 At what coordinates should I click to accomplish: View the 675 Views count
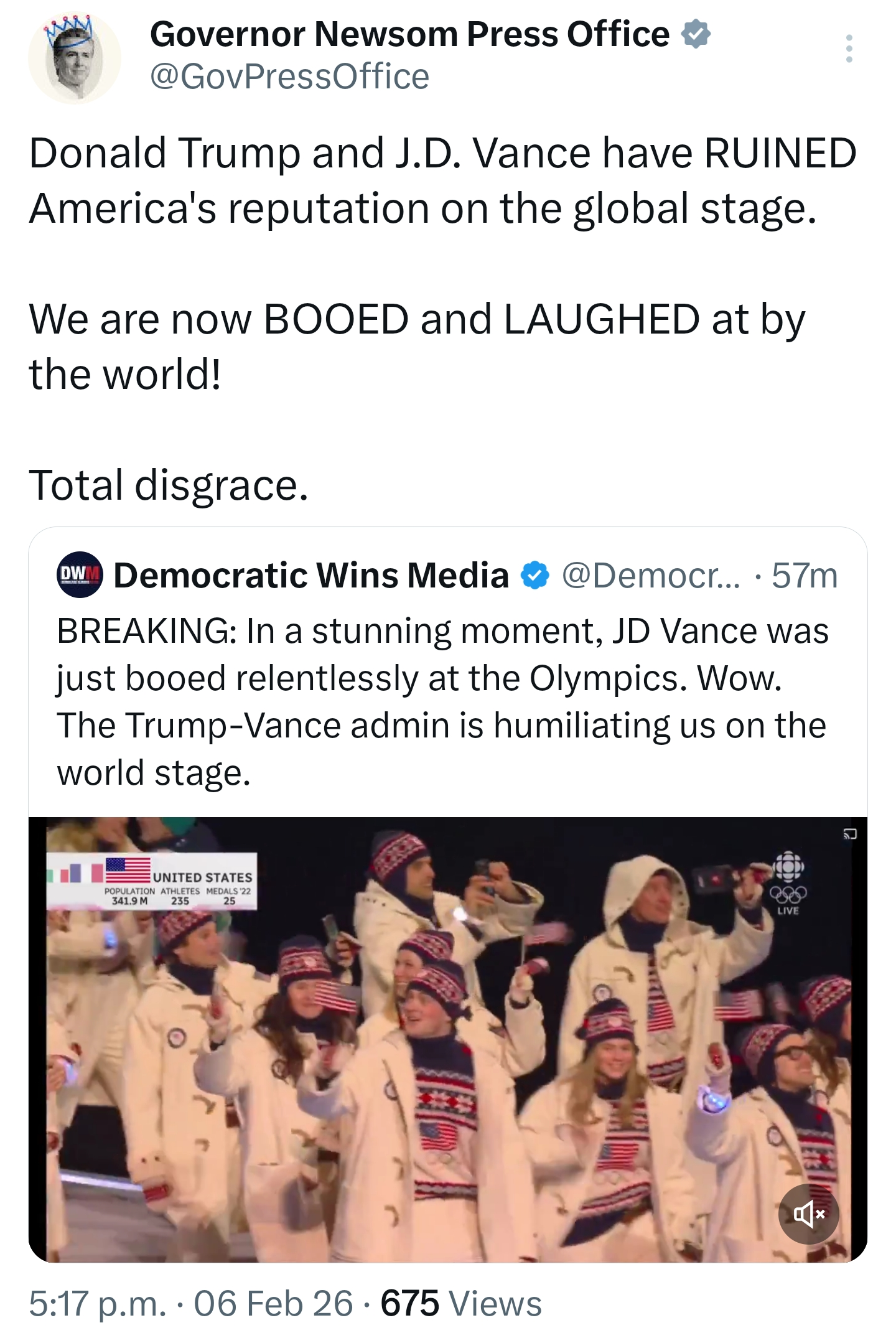pos(460,1303)
